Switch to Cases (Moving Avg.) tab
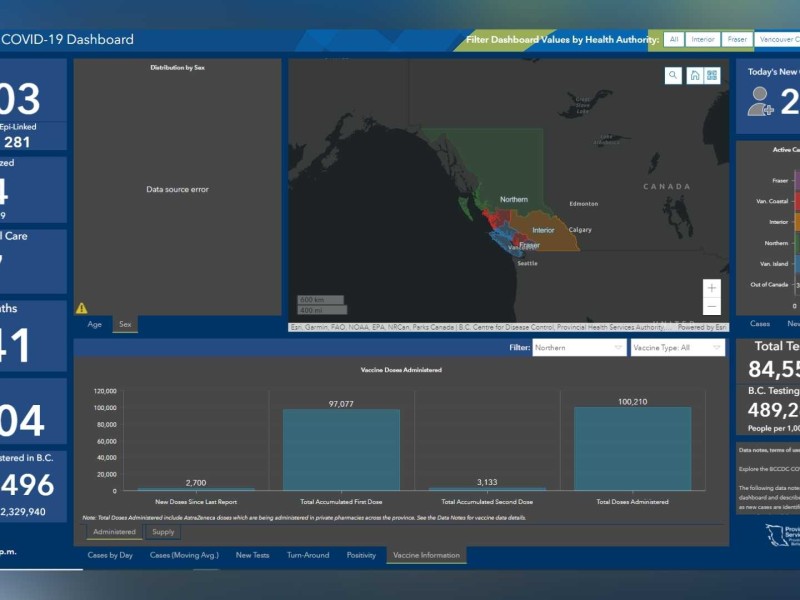Screen dimensions: 800x600 [185, 555]
